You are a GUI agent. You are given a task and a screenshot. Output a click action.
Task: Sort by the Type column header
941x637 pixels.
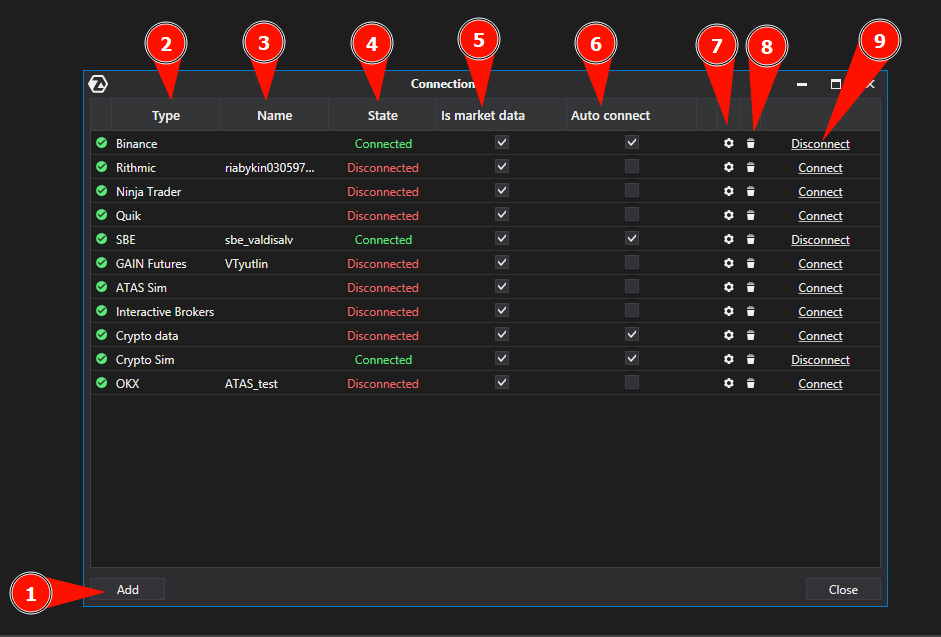(166, 115)
